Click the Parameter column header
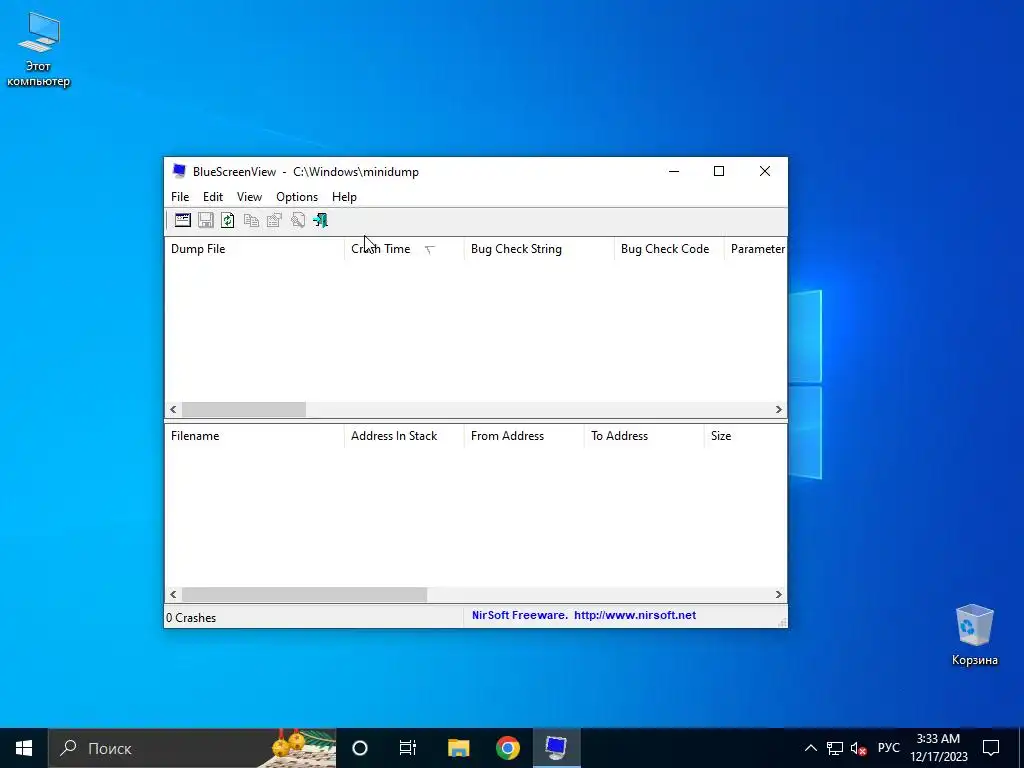1024x768 pixels. click(x=756, y=249)
